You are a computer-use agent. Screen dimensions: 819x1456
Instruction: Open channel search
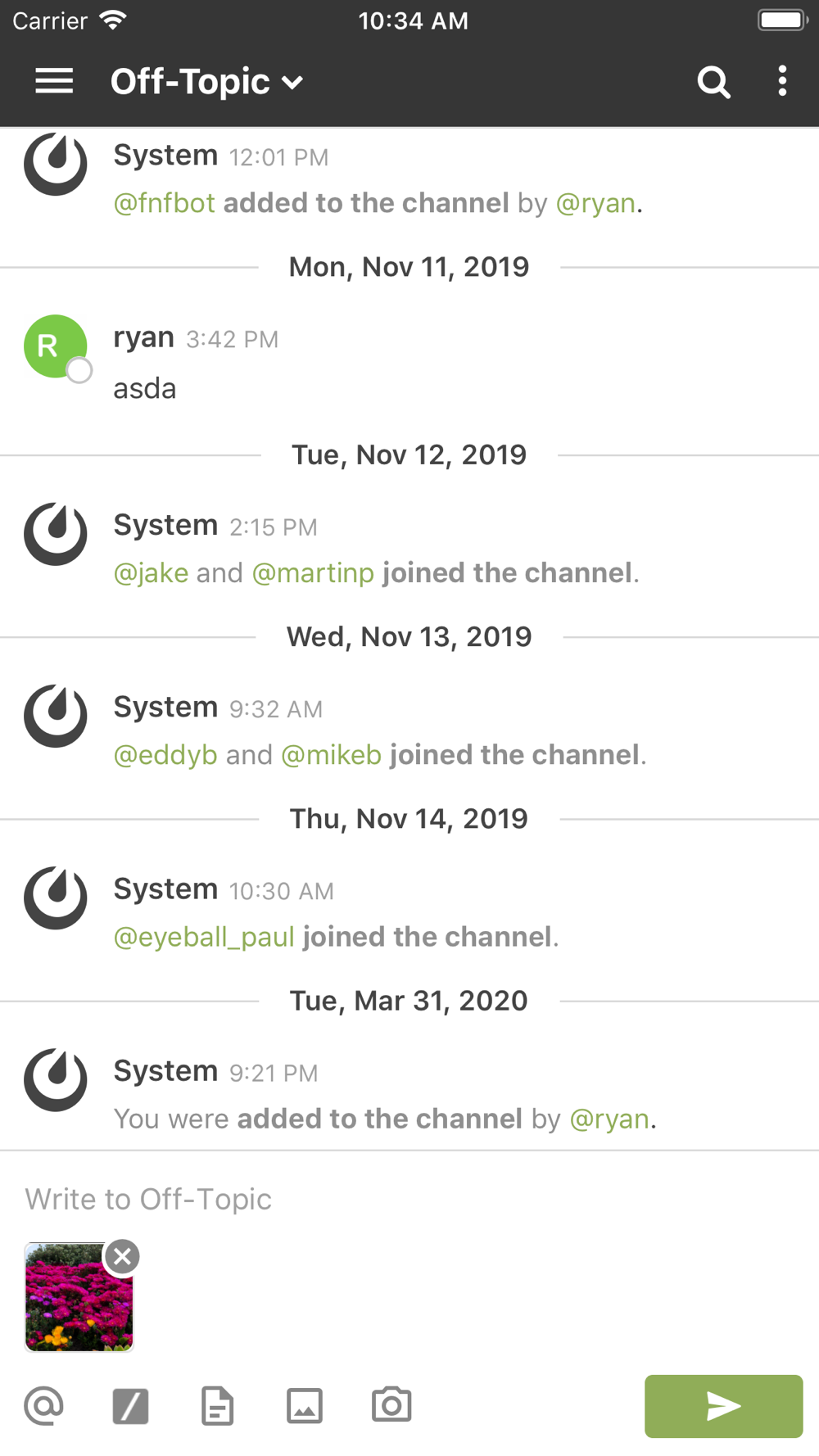[713, 81]
